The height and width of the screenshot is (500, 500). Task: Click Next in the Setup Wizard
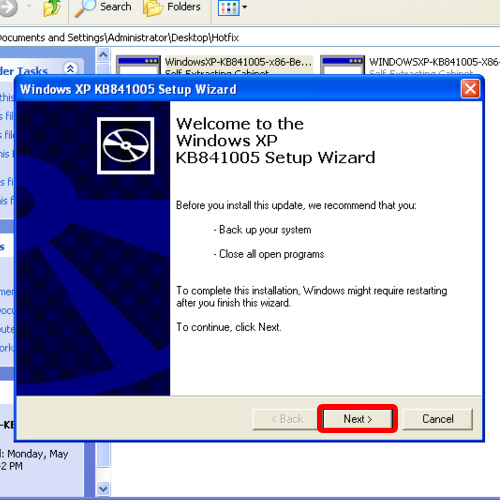(357, 419)
